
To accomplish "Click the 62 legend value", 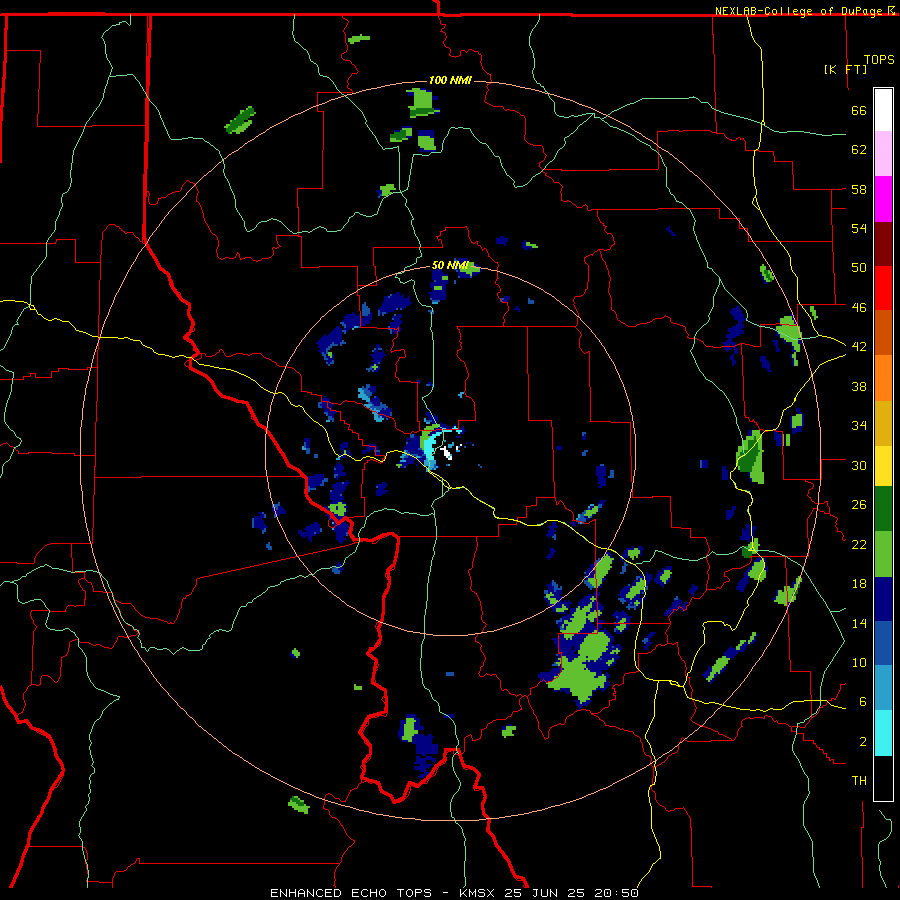I will pyautogui.click(x=859, y=150).
